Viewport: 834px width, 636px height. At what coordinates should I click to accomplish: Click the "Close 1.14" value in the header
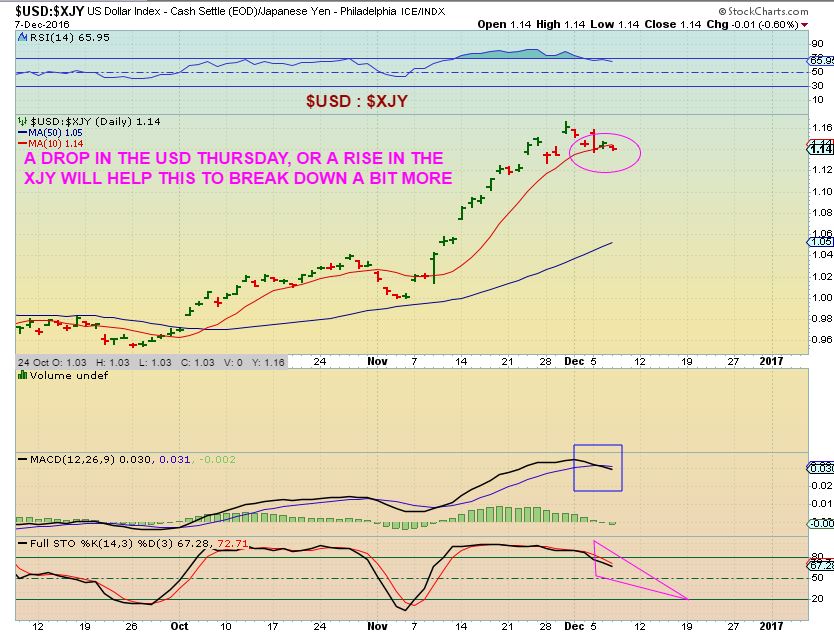[x=673, y=24]
